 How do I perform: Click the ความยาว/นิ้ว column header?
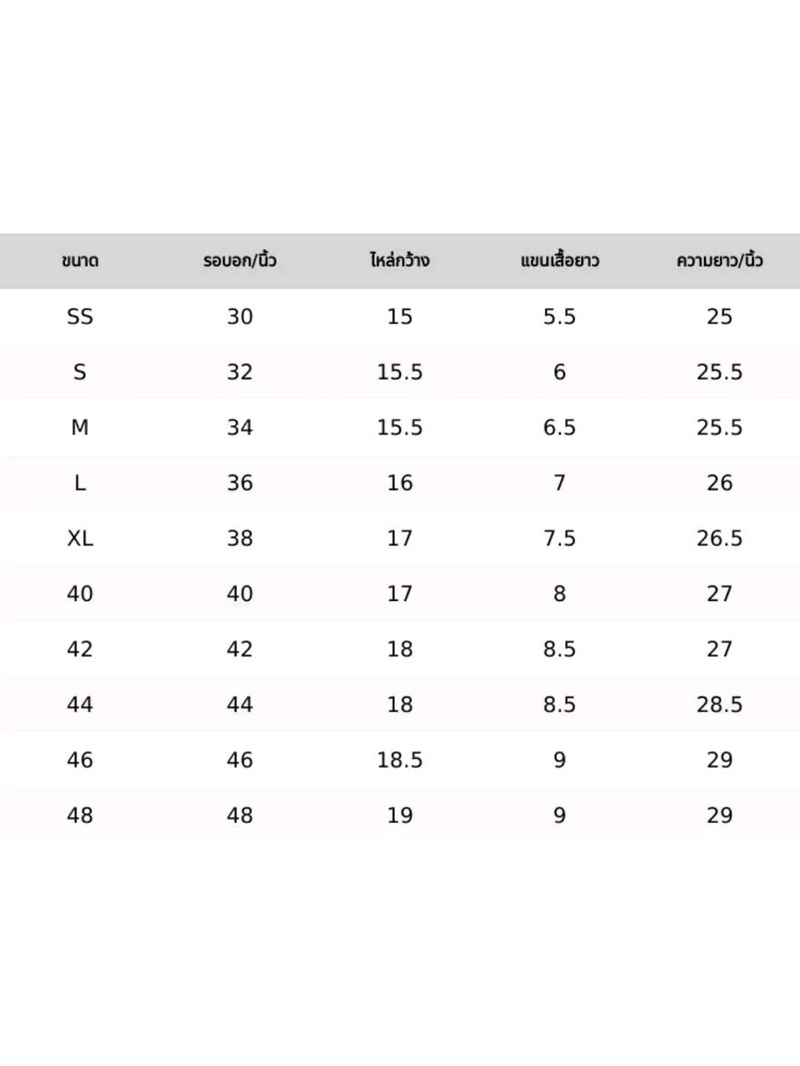click(x=719, y=260)
